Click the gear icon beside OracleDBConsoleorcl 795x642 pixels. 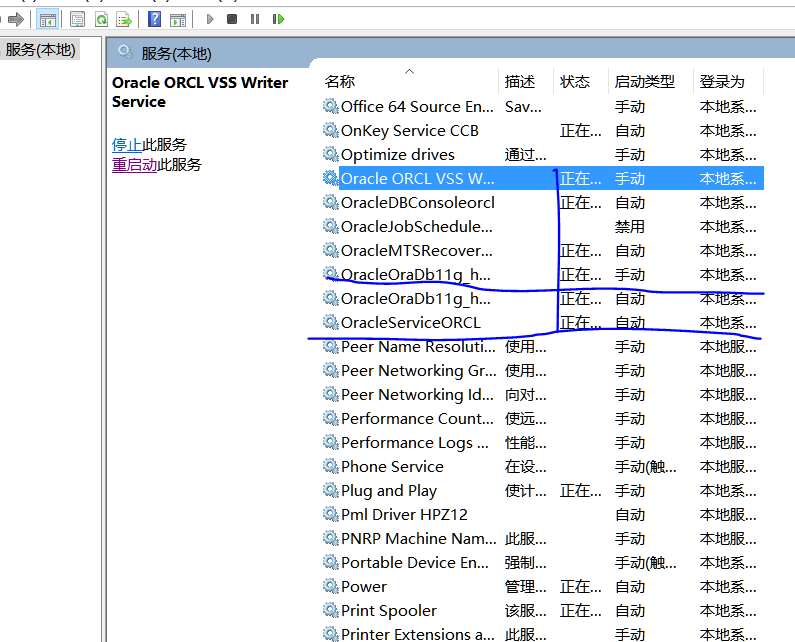coord(331,202)
